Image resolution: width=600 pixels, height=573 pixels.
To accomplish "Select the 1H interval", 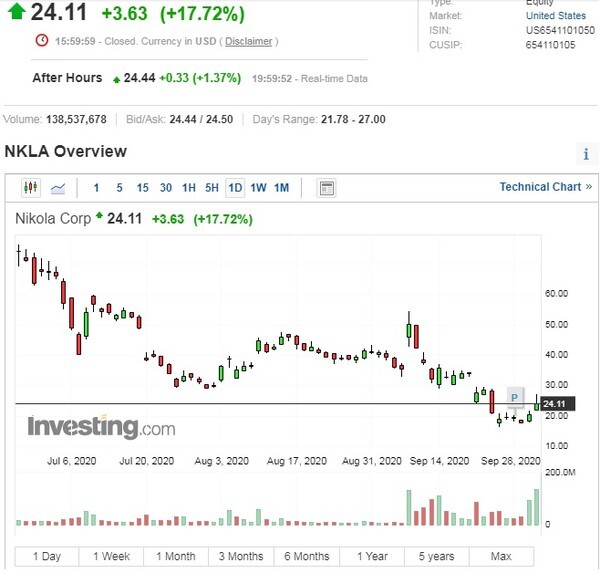I will 189,188.
